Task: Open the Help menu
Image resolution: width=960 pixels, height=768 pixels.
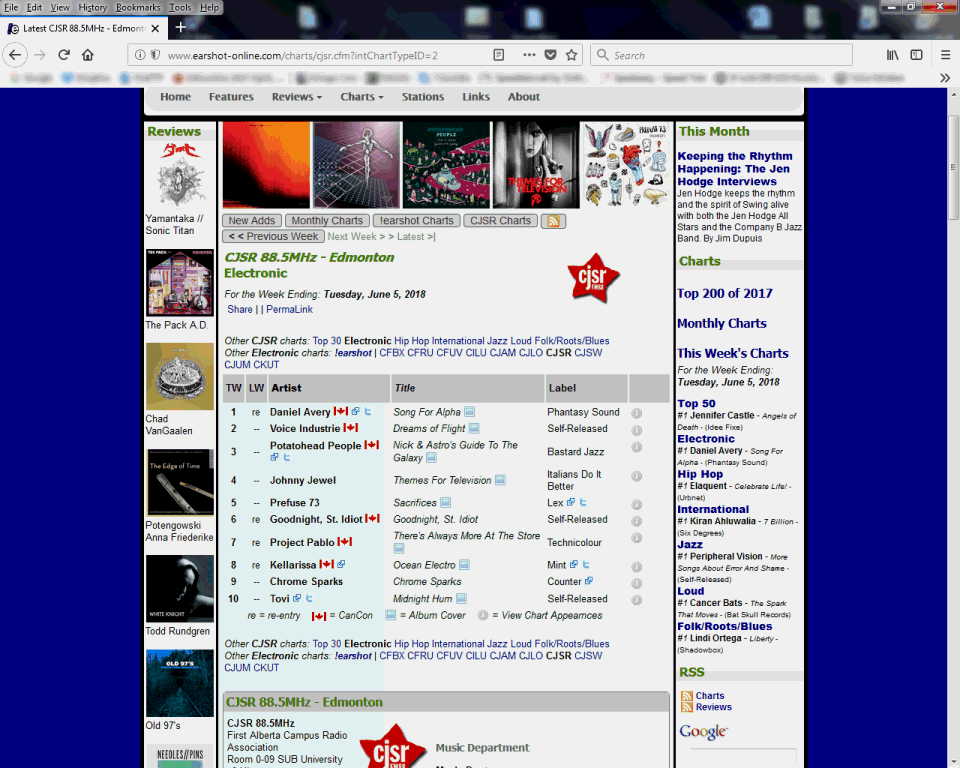Action: [209, 7]
